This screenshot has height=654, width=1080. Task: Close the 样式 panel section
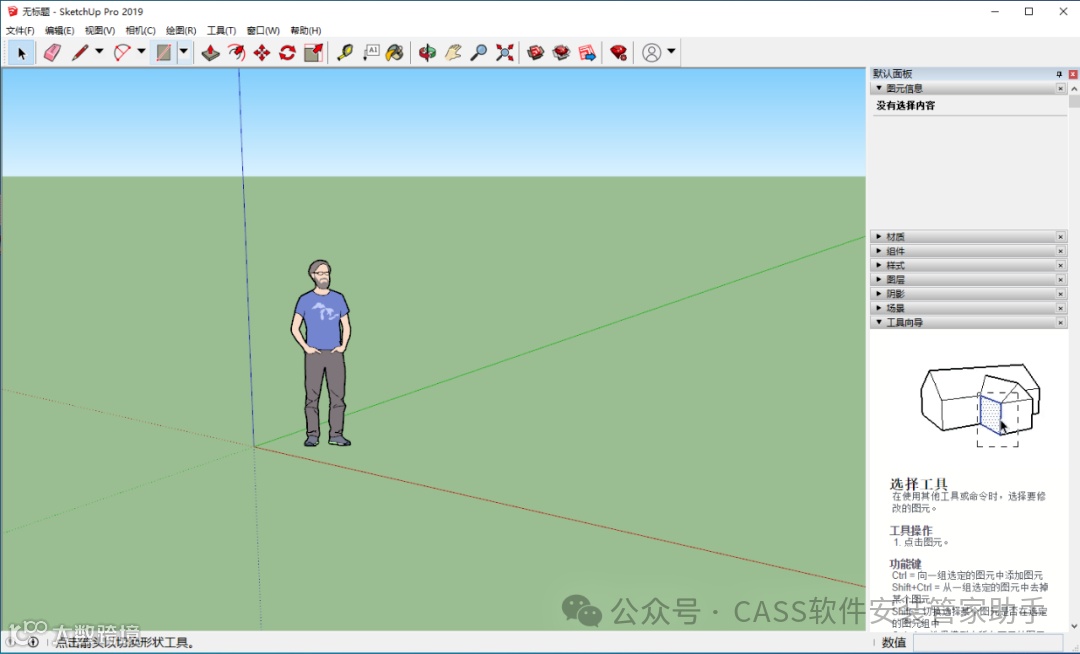[1061, 265]
